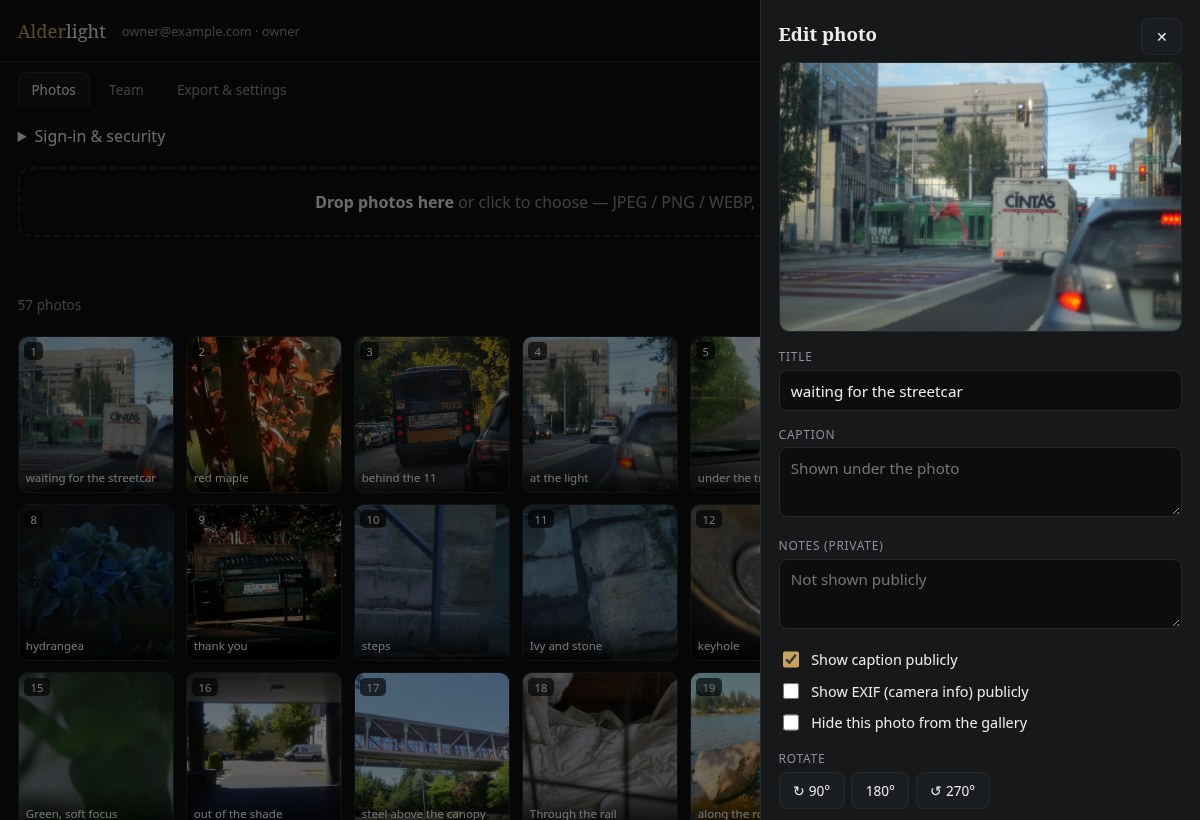Open the at the light photo

pos(600,414)
